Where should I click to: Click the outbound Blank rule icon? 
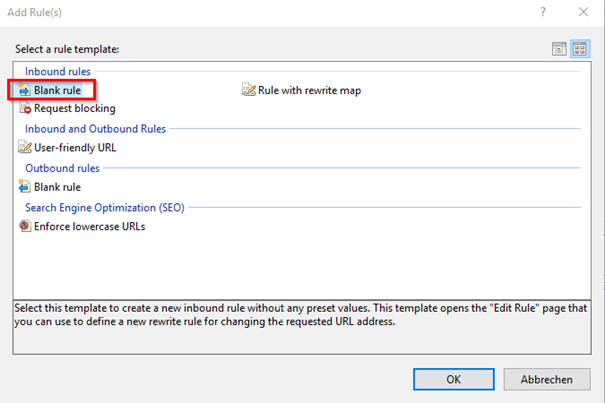(x=25, y=186)
